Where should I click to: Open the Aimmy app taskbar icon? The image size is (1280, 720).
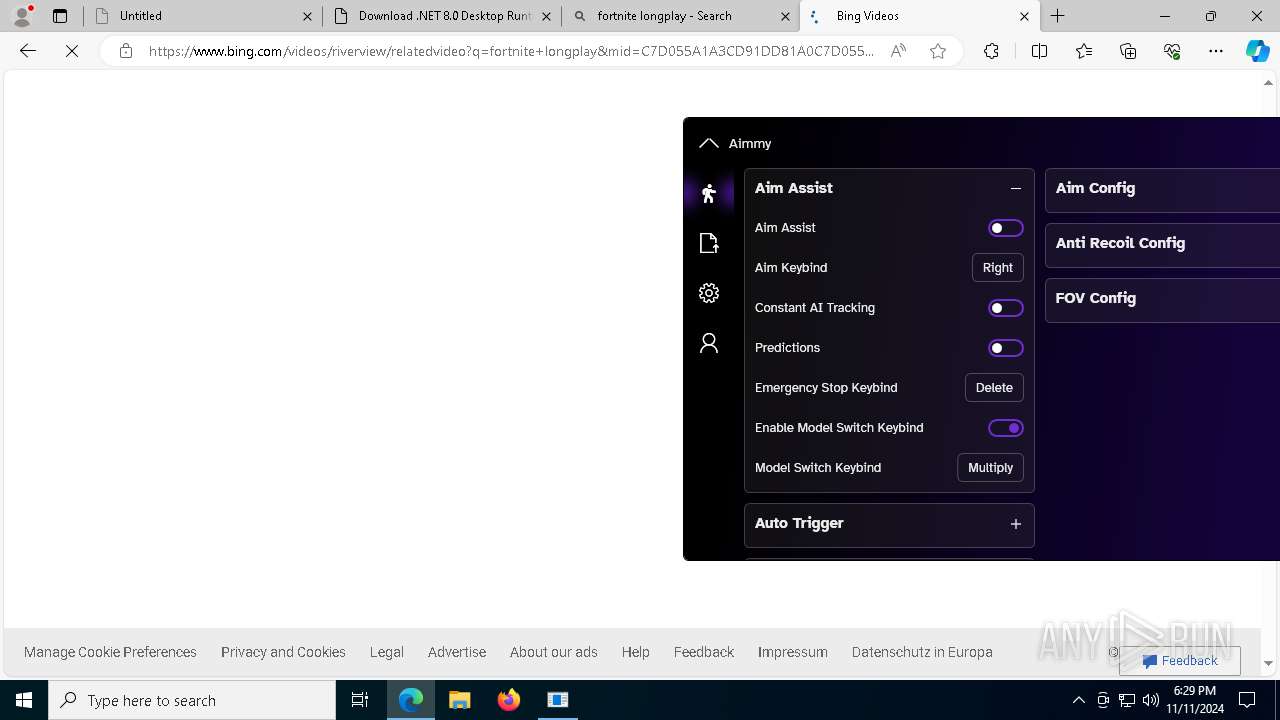pos(558,700)
